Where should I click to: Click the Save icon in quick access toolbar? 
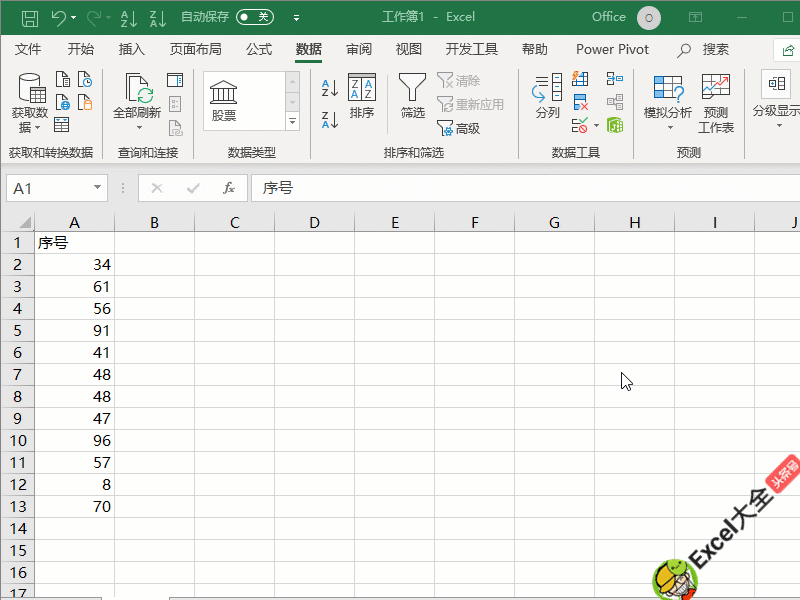click(x=30, y=18)
